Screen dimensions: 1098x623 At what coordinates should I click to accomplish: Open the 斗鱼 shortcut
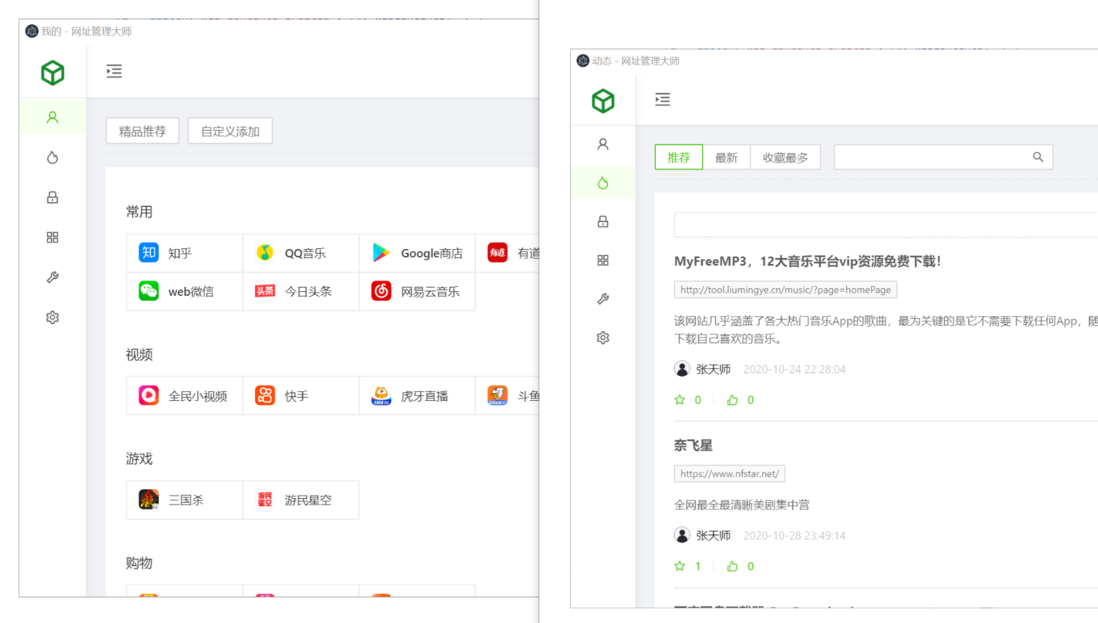tap(508, 396)
